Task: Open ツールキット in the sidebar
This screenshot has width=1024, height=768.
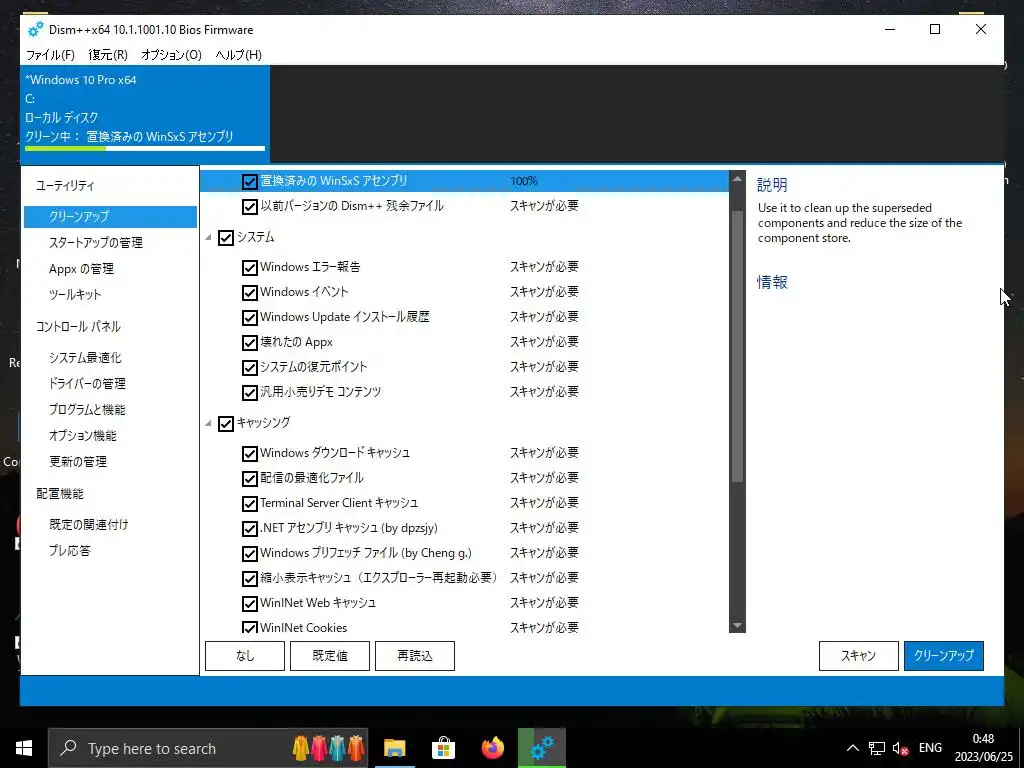Action: tap(75, 295)
